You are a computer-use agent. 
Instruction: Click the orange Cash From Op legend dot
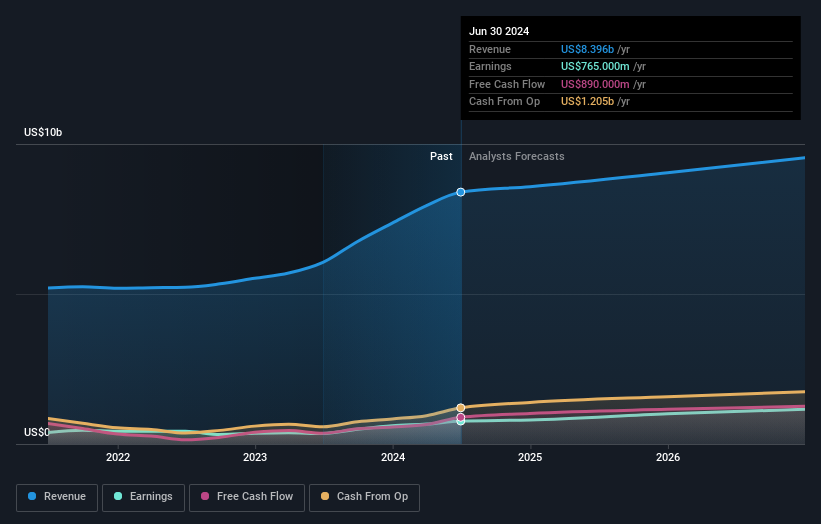325,496
